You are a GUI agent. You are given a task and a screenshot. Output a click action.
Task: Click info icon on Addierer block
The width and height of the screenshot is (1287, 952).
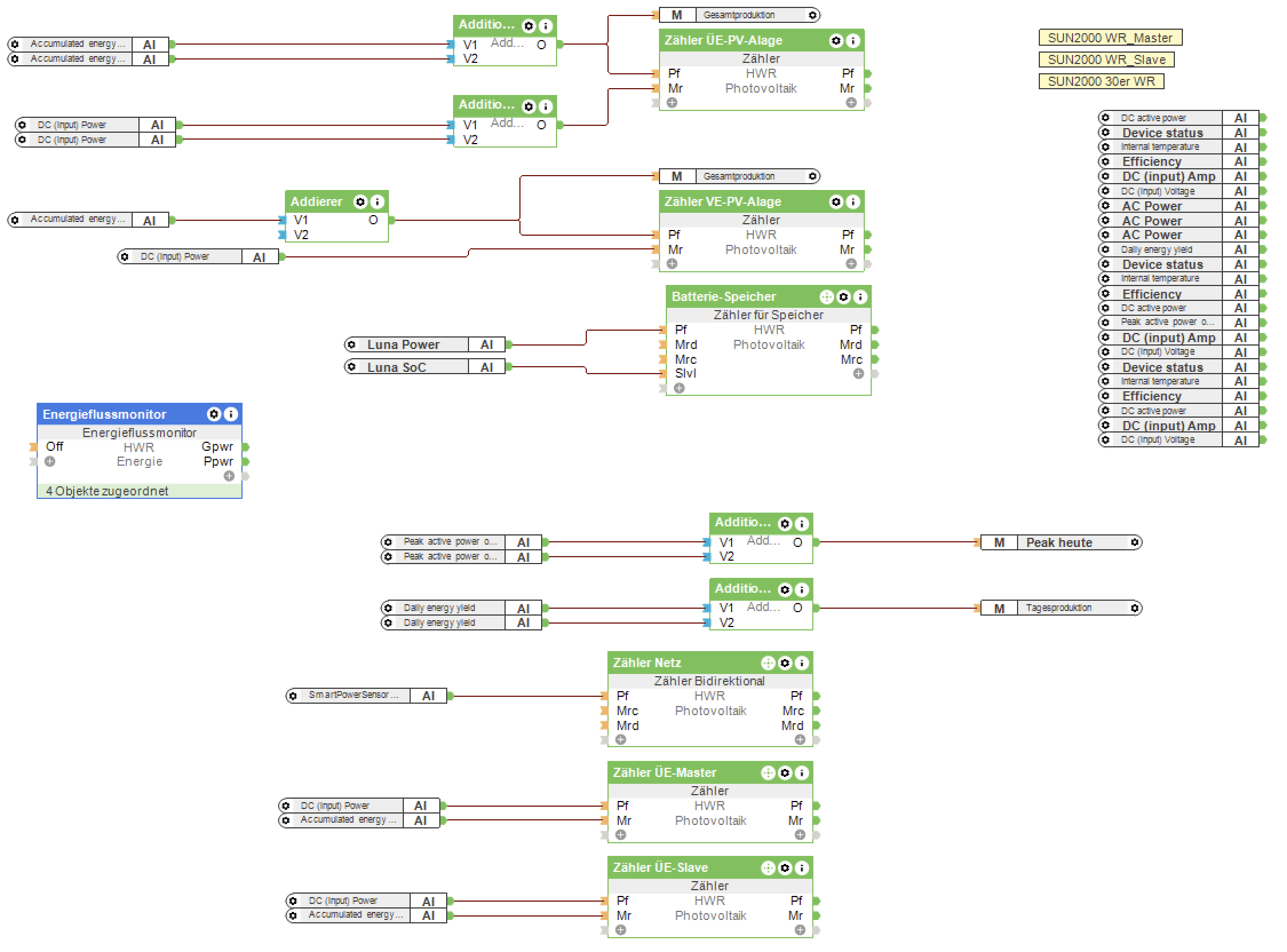377,202
